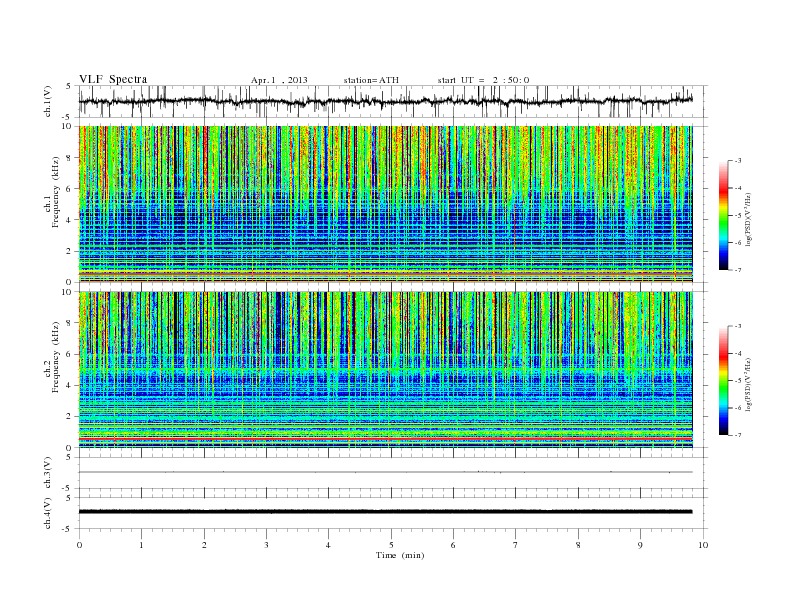This screenshot has height=612, width=792.
Task: Click ch.1 colorbar label 'log(PSD)(V²/Hz)'
Action: point(748,220)
